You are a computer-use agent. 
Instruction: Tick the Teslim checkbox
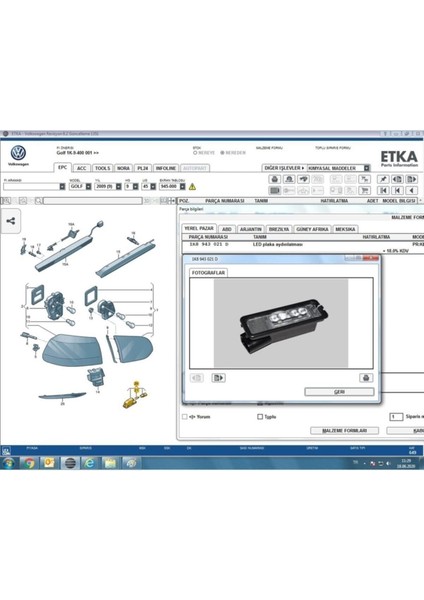point(260,417)
